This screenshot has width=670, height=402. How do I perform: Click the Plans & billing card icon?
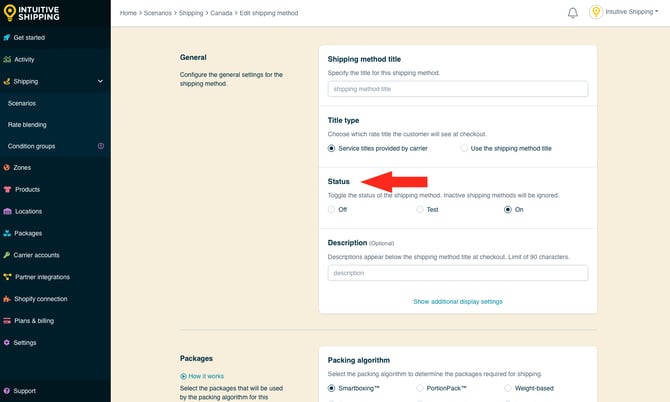pyautogui.click(x=7, y=321)
